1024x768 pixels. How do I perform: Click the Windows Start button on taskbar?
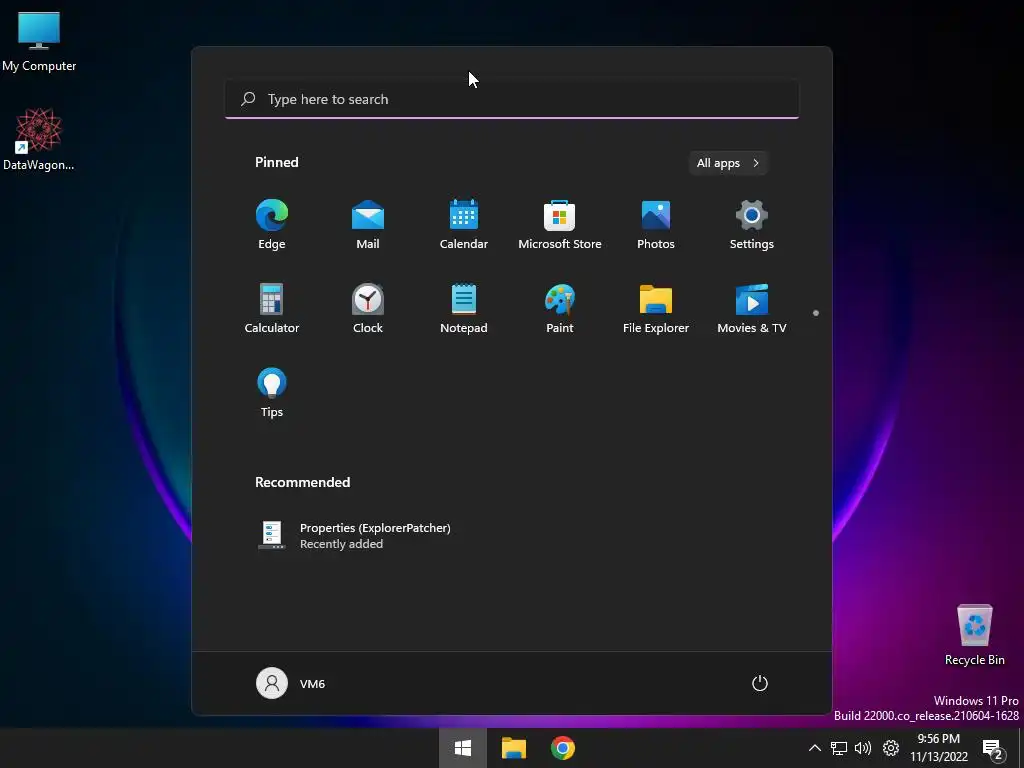pos(463,748)
